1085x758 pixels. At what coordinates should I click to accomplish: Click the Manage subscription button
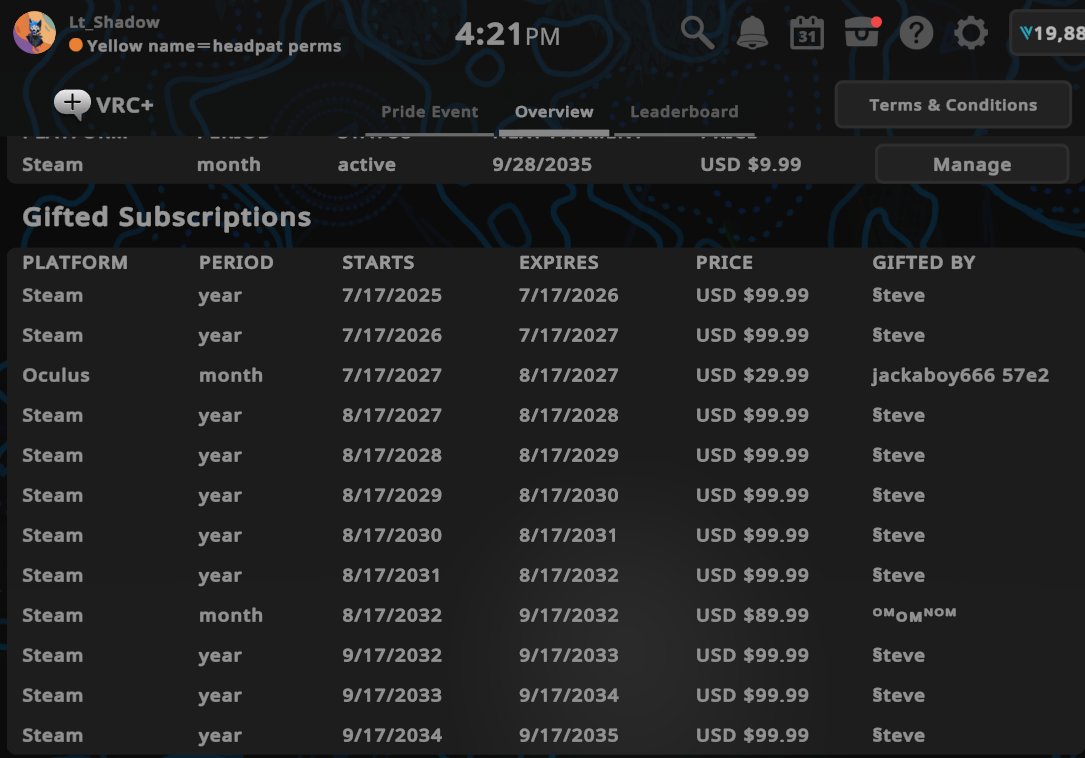(972, 164)
